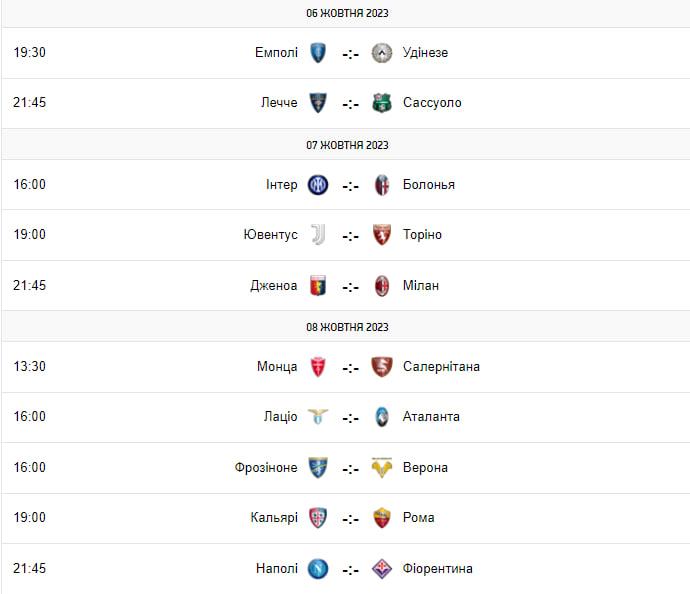690x594 pixels.
Task: Click the Verona yellow crest
Action: pyautogui.click(x=382, y=468)
